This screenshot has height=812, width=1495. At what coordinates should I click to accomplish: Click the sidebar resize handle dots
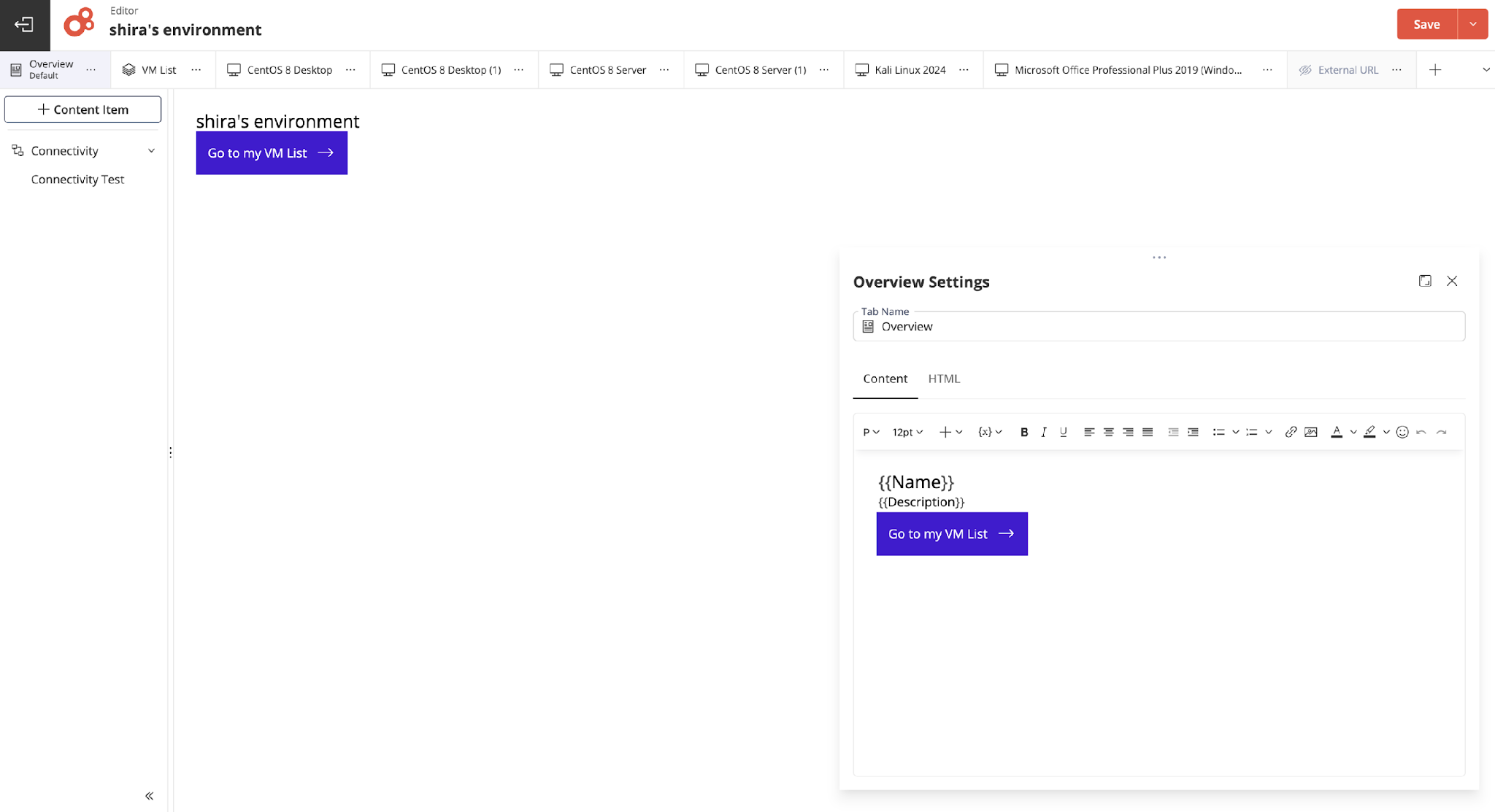(171, 452)
